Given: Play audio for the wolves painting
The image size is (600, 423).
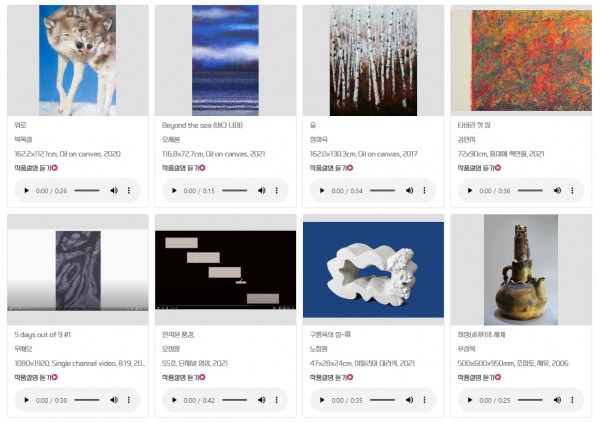Looking at the screenshot, I should 26,191.
